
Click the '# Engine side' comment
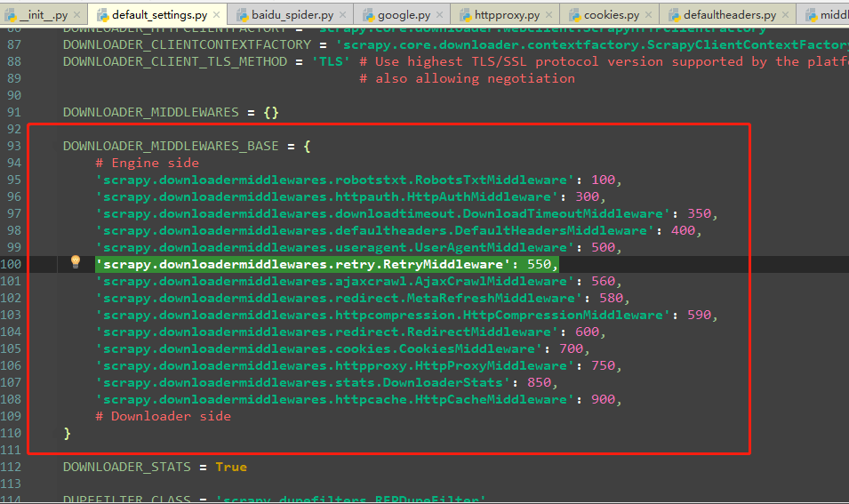(147, 163)
